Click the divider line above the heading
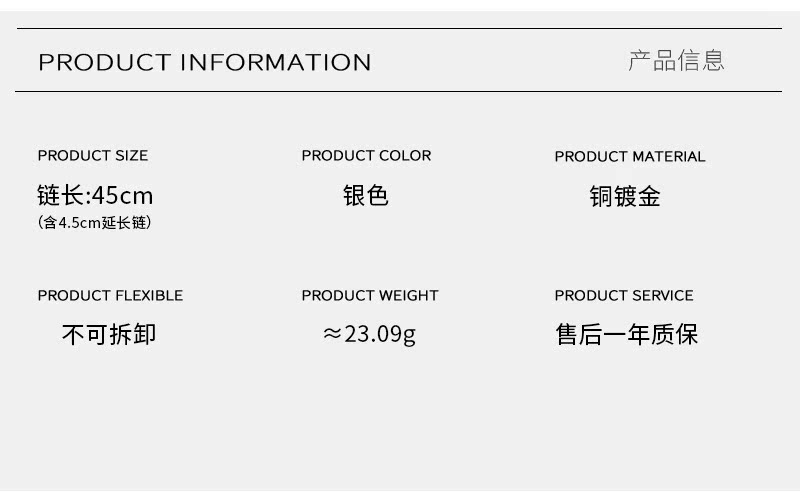The height and width of the screenshot is (504, 800). [400, 29]
